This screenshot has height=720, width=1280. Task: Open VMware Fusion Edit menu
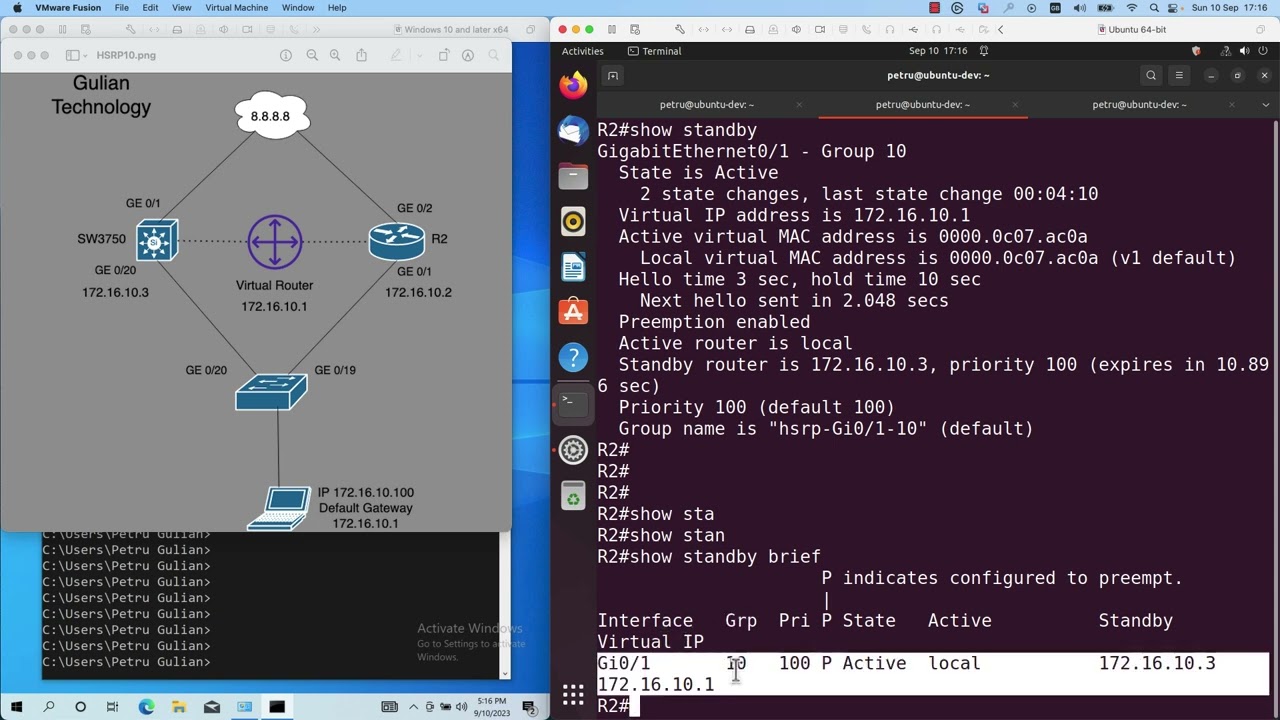tap(150, 8)
